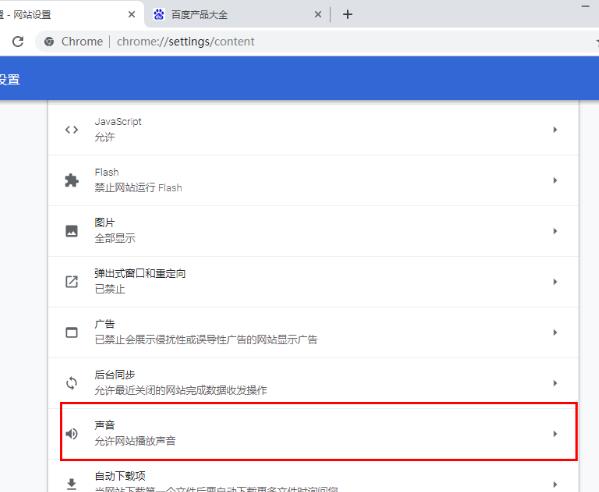599x492 pixels.
Task: Click the 图片 image icon
Action: (x=71, y=231)
